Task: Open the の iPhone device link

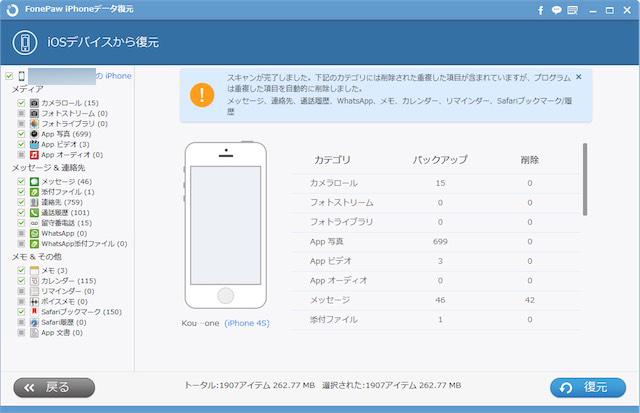Action: [114, 76]
